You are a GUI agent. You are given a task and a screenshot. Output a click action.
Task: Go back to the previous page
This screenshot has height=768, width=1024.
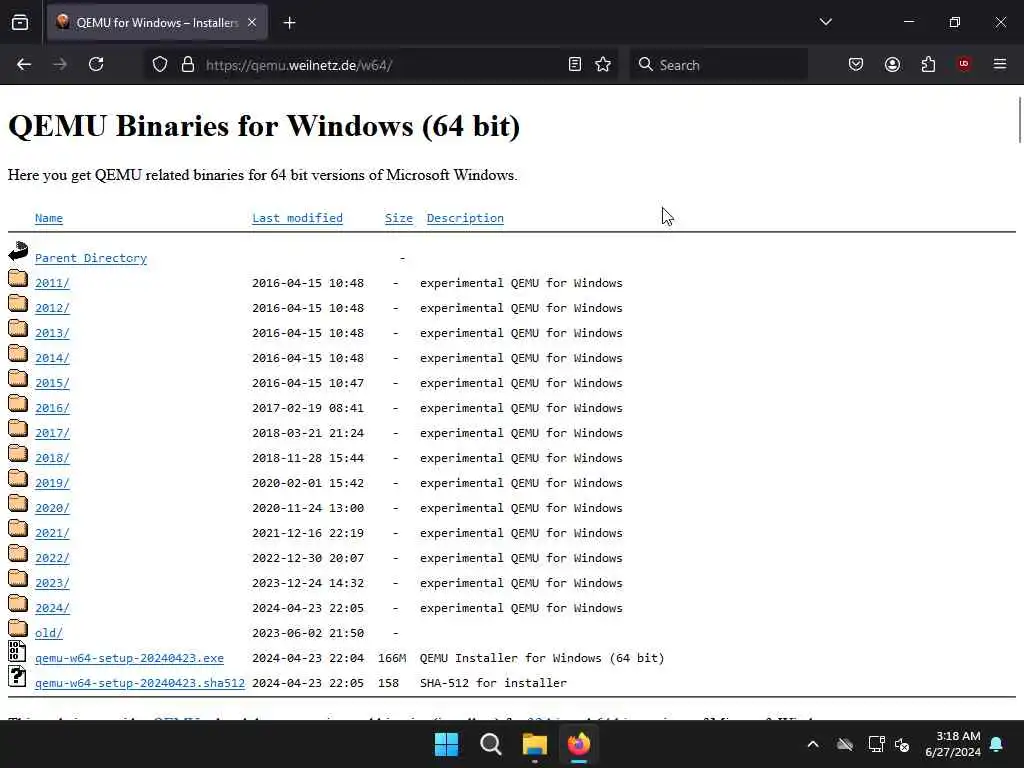coord(24,64)
